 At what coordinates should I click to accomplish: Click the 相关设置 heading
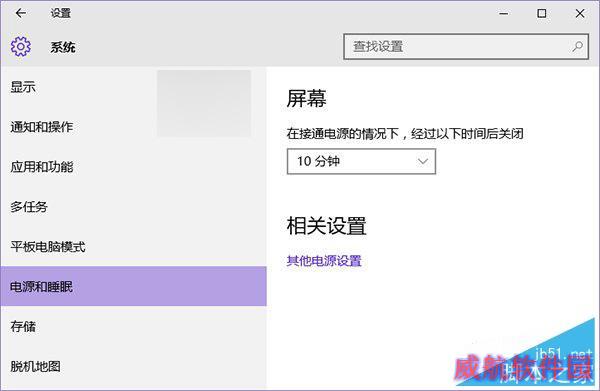[326, 226]
